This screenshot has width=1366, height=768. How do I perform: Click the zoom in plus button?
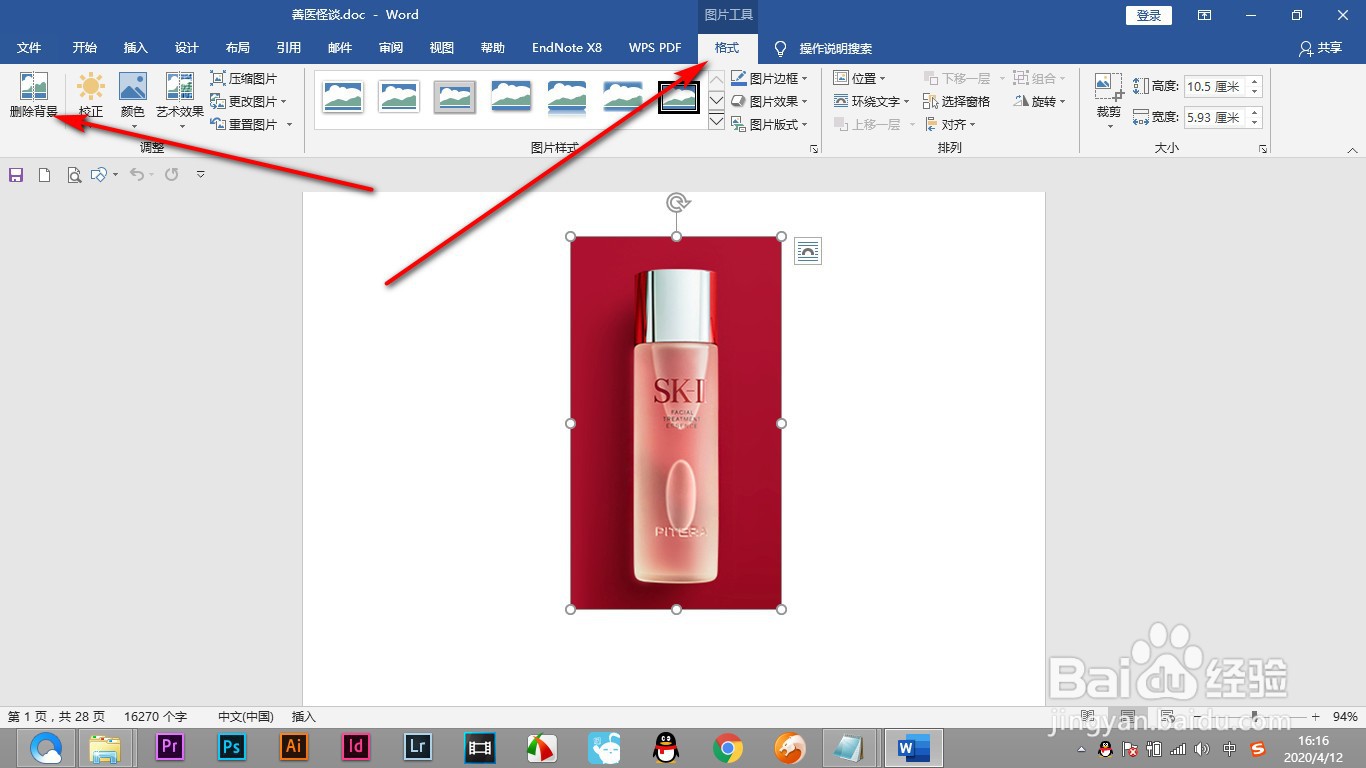pyautogui.click(x=1315, y=717)
